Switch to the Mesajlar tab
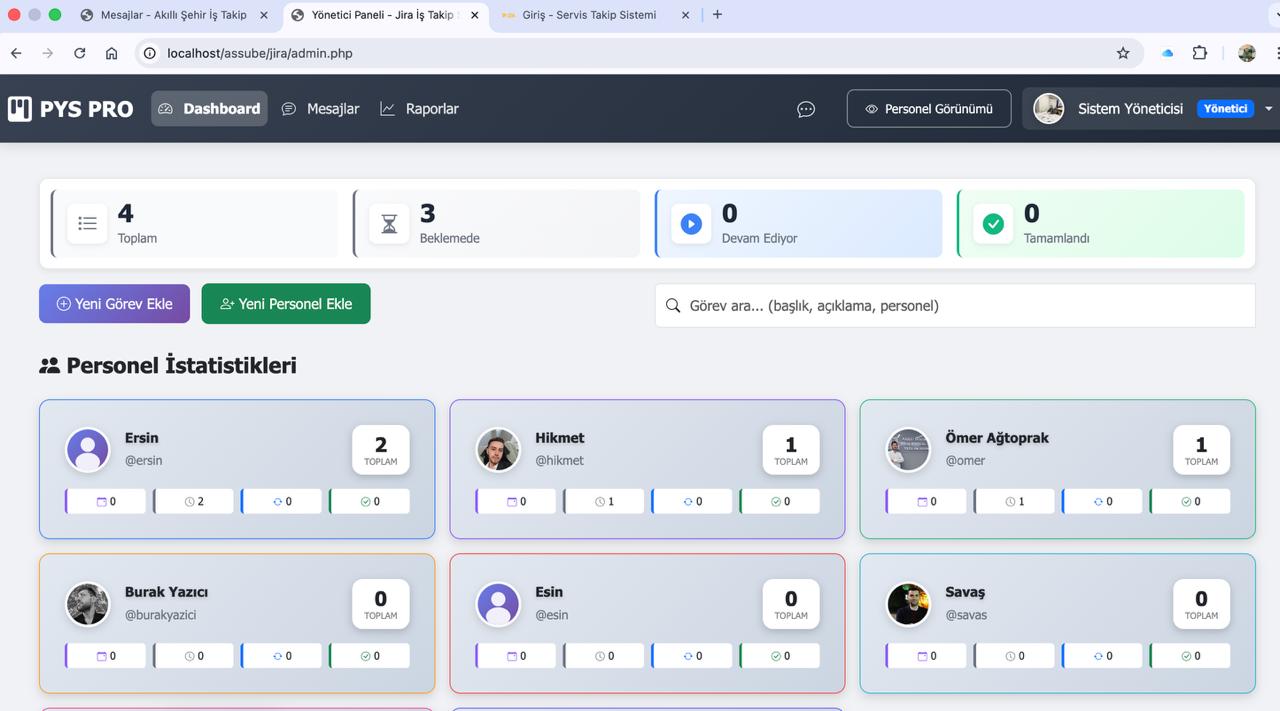This screenshot has width=1280, height=711. [x=175, y=15]
